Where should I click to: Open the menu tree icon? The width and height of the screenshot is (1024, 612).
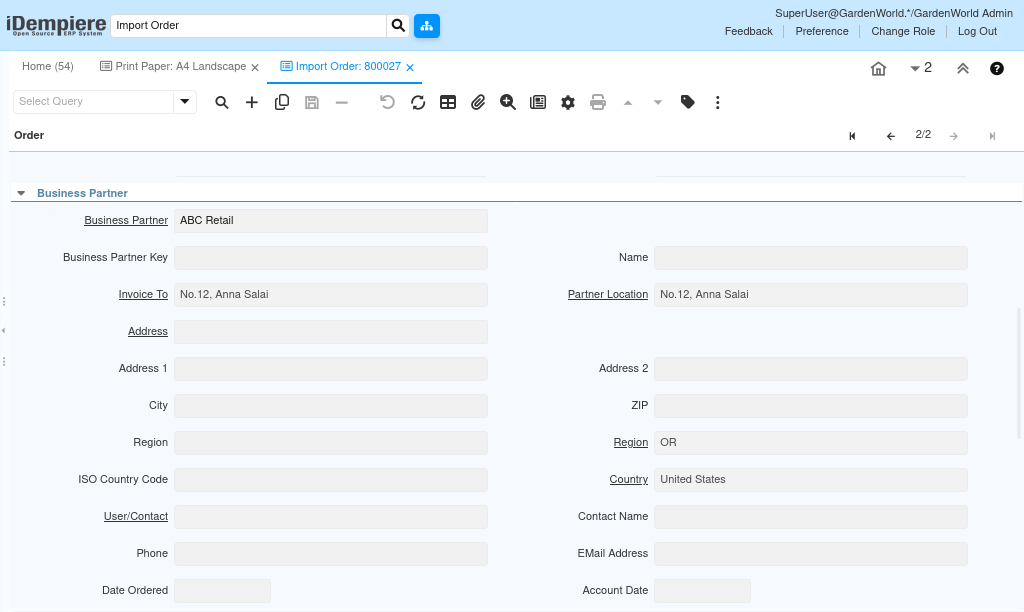(x=426, y=25)
